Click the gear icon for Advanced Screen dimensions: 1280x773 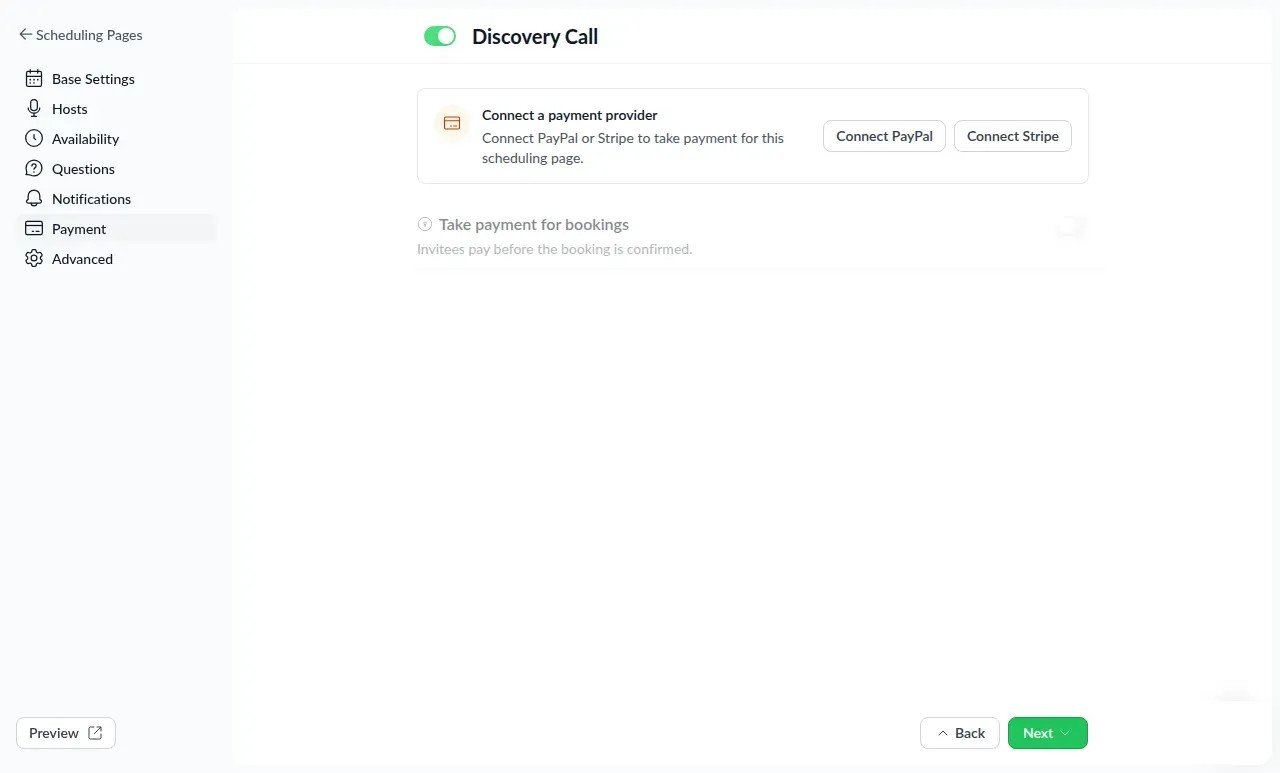coord(34,258)
